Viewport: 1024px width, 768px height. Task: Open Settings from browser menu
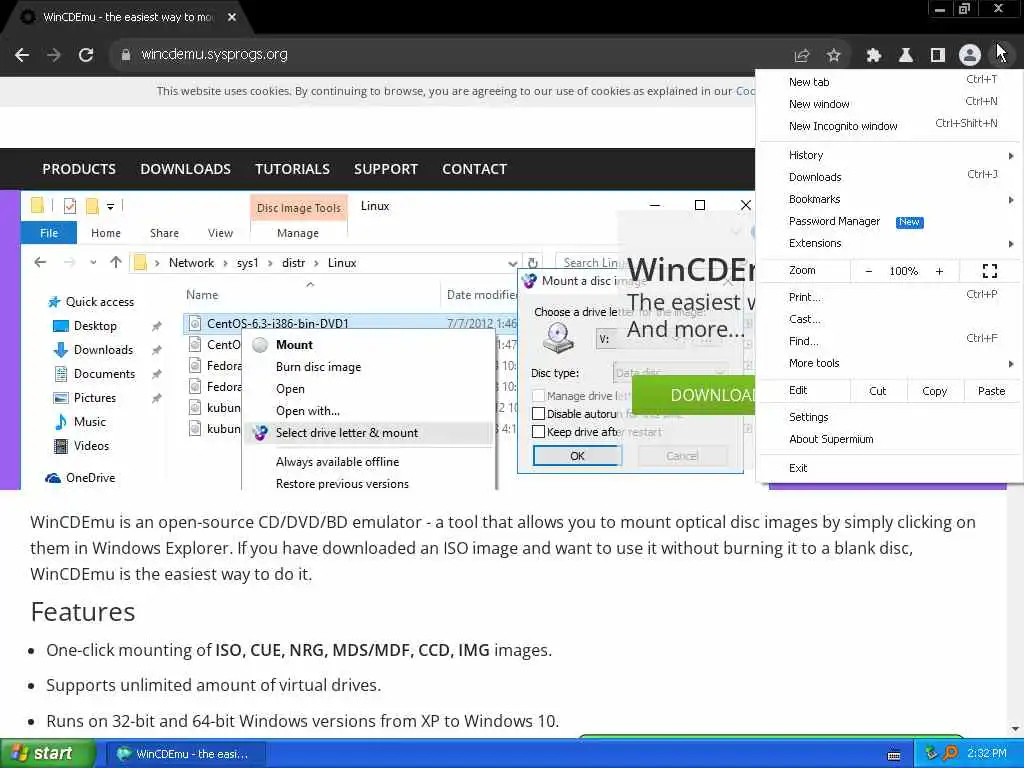coord(890,417)
